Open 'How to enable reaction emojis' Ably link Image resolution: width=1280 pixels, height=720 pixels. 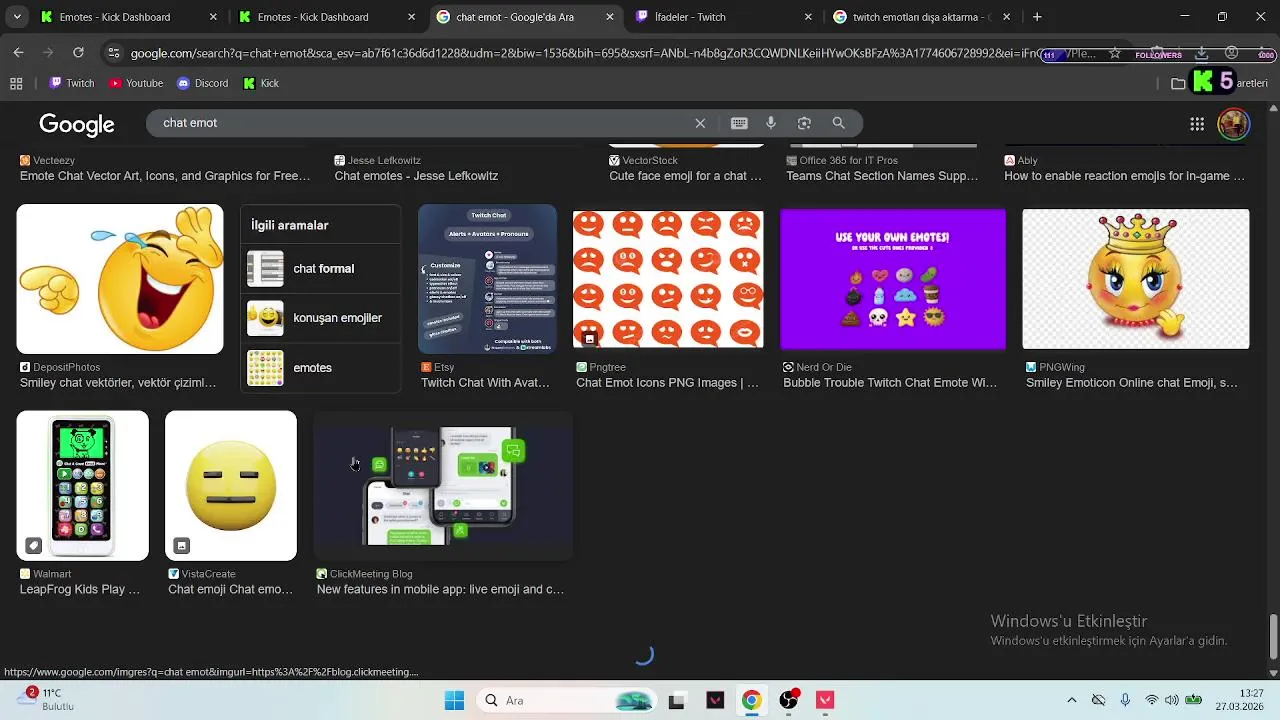[x=1124, y=176]
